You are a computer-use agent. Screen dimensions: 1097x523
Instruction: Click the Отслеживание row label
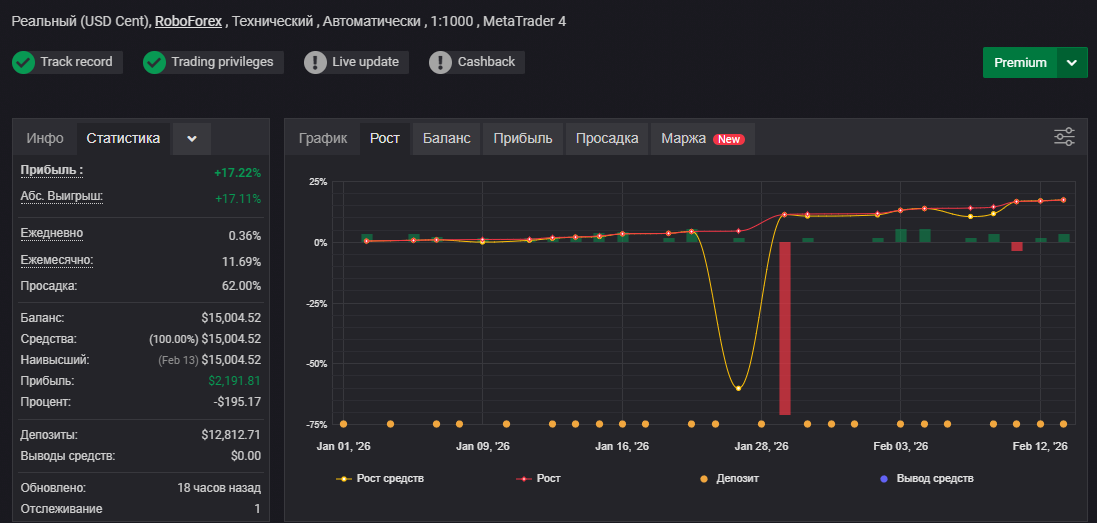pos(62,509)
